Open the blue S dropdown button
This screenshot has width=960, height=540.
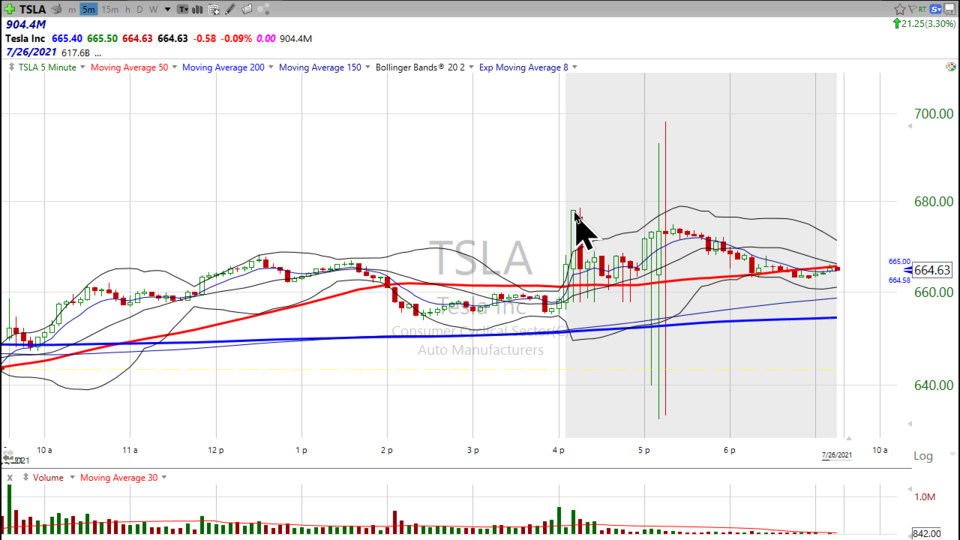pyautogui.click(x=936, y=9)
